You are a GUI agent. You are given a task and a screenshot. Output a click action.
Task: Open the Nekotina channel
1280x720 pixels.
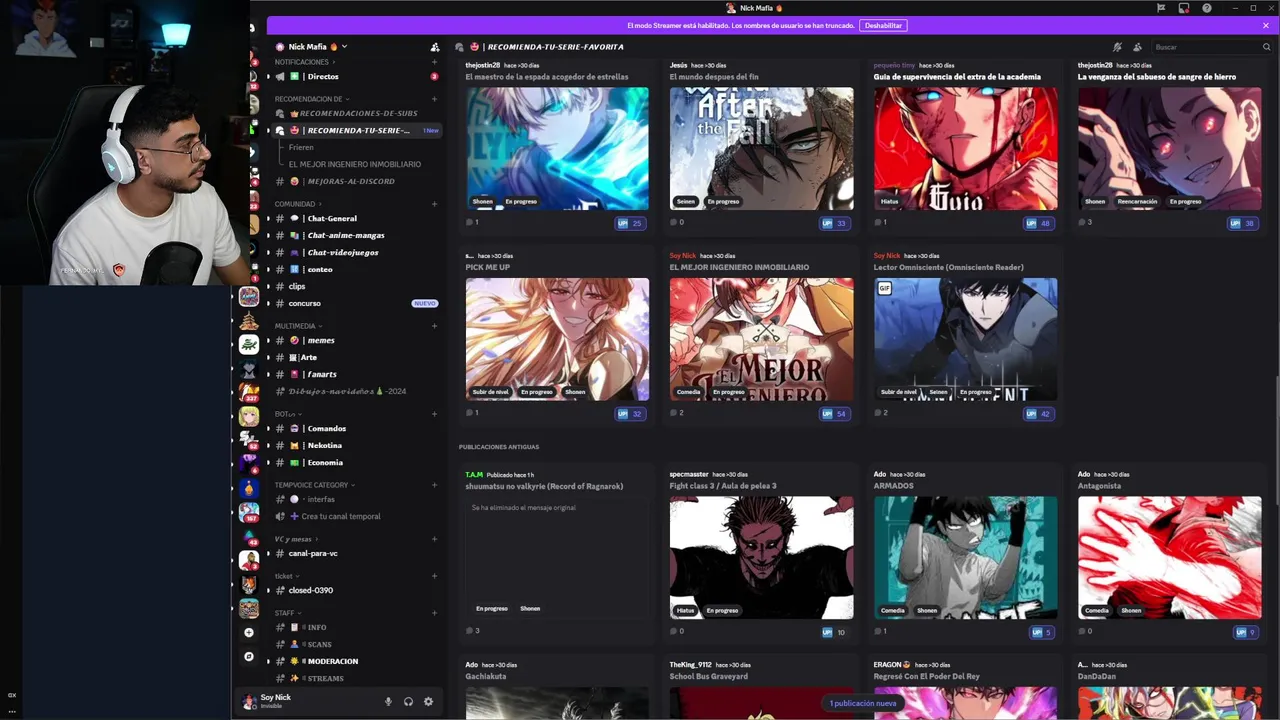coord(355,445)
